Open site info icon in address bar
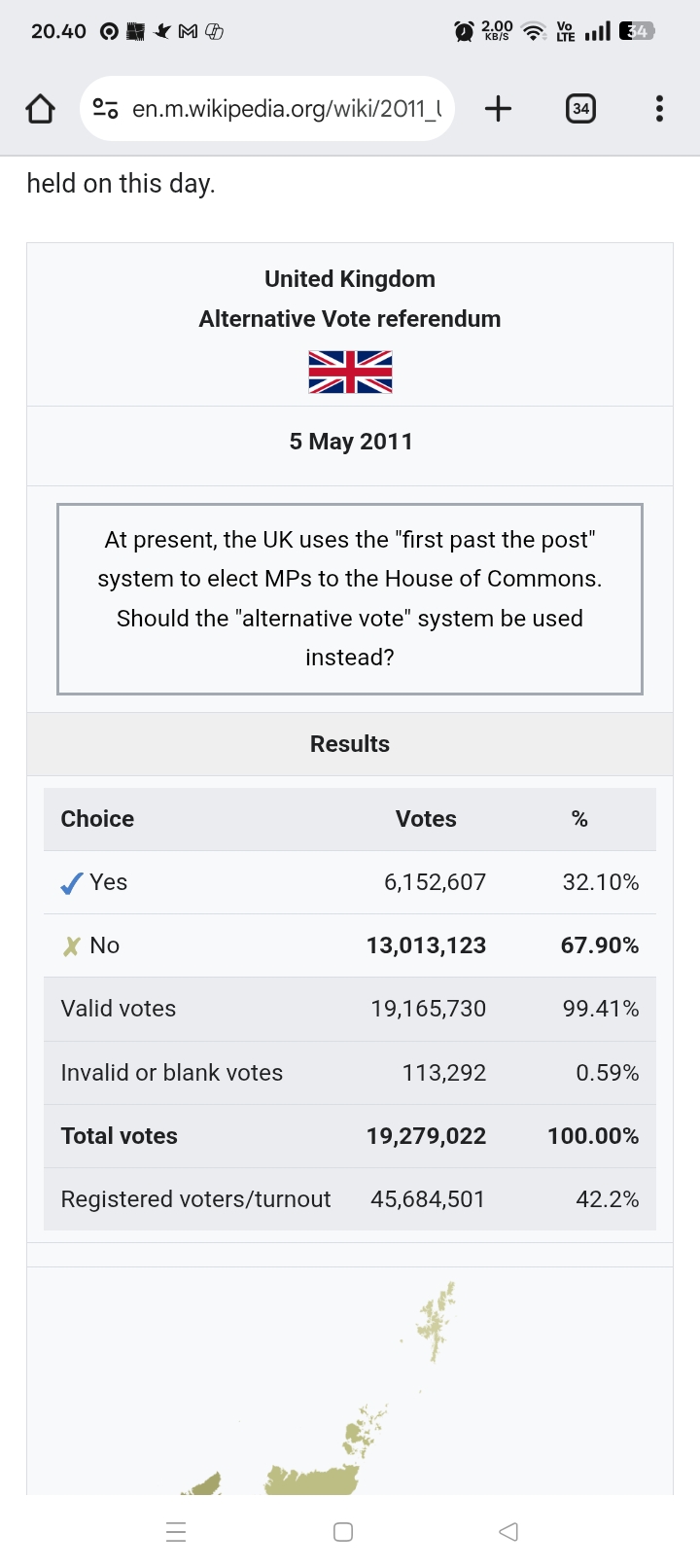The image size is (700, 1568). pyautogui.click(x=105, y=109)
